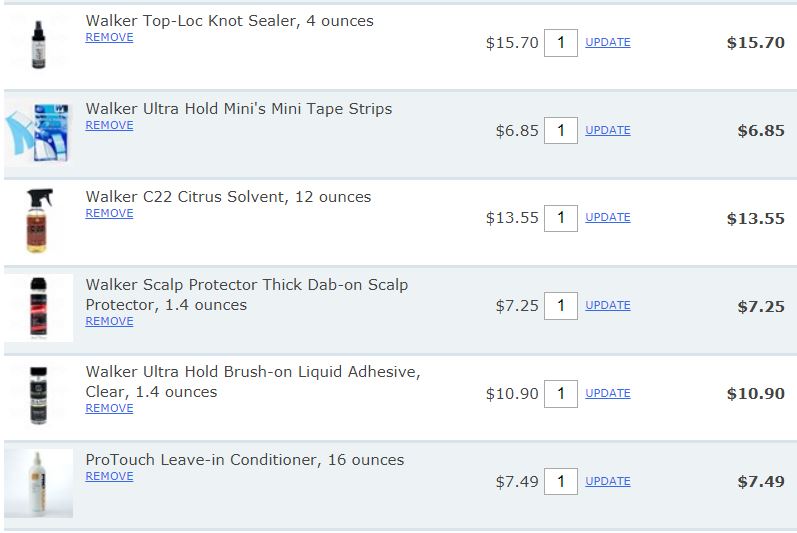Remove ProTouch Leave-in Conditioner from cart
Screen dimensions: 797x533
click(109, 476)
